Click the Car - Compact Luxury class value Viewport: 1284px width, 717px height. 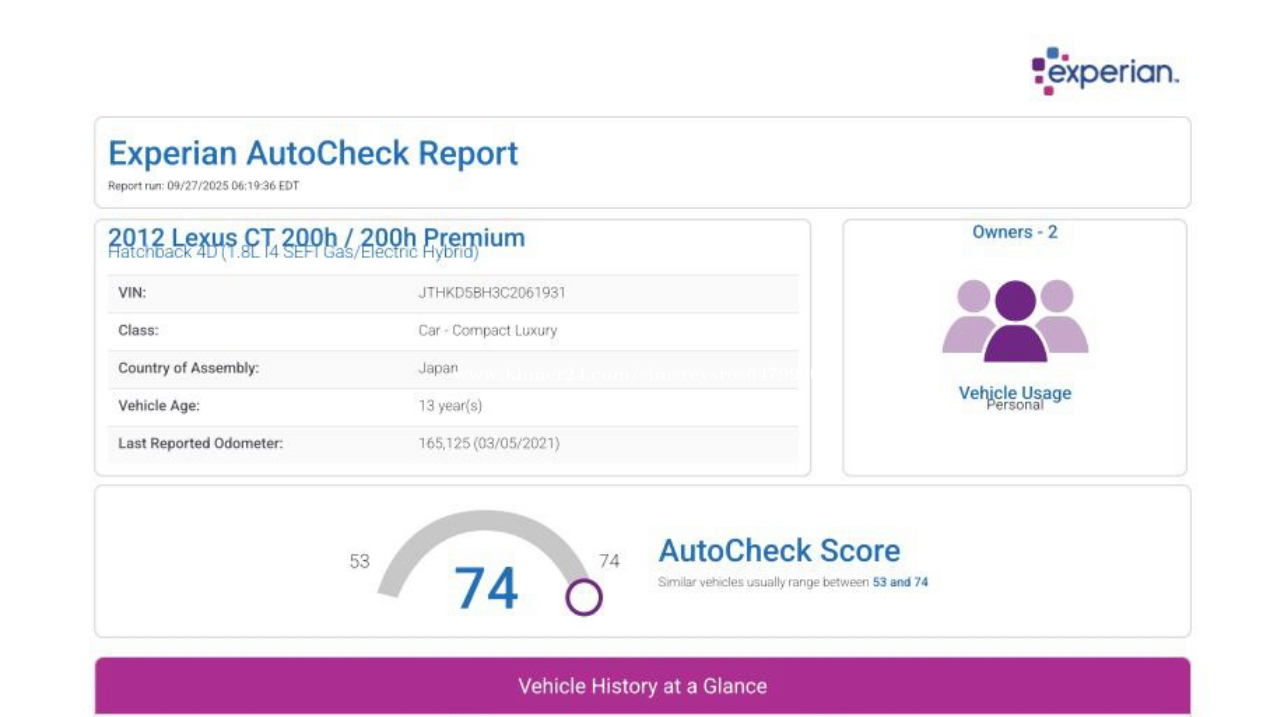pyautogui.click(x=487, y=330)
